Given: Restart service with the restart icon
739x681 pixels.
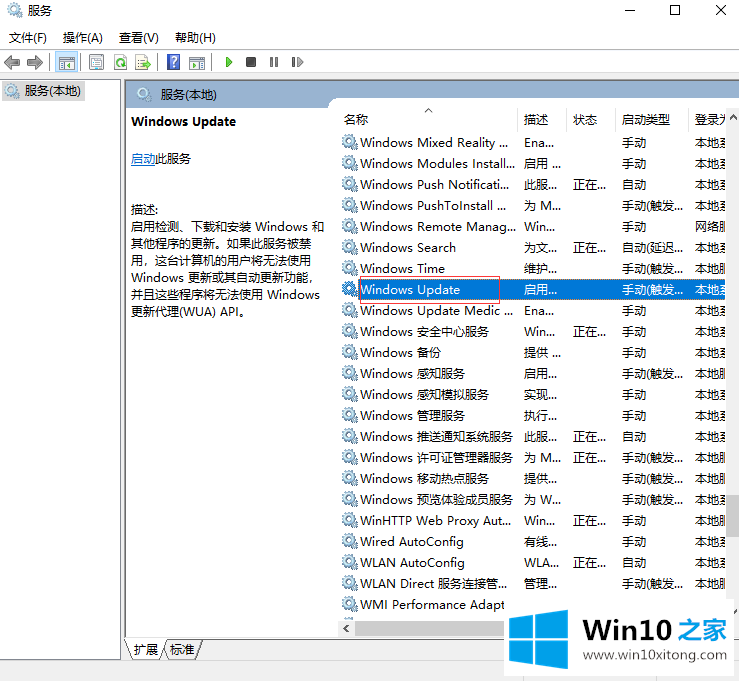Looking at the screenshot, I should [x=297, y=62].
